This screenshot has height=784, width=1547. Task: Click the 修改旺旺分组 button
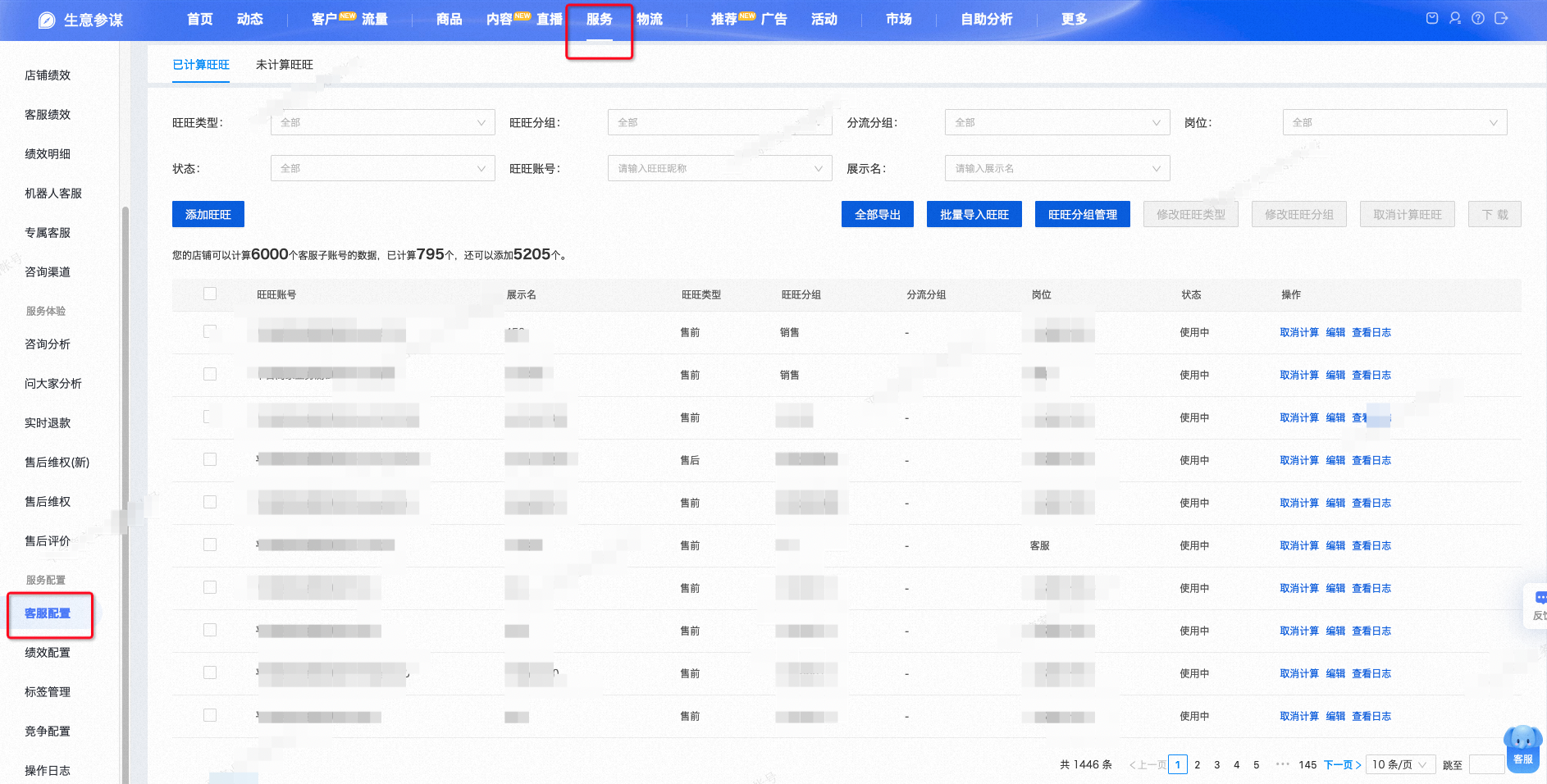point(1299,214)
